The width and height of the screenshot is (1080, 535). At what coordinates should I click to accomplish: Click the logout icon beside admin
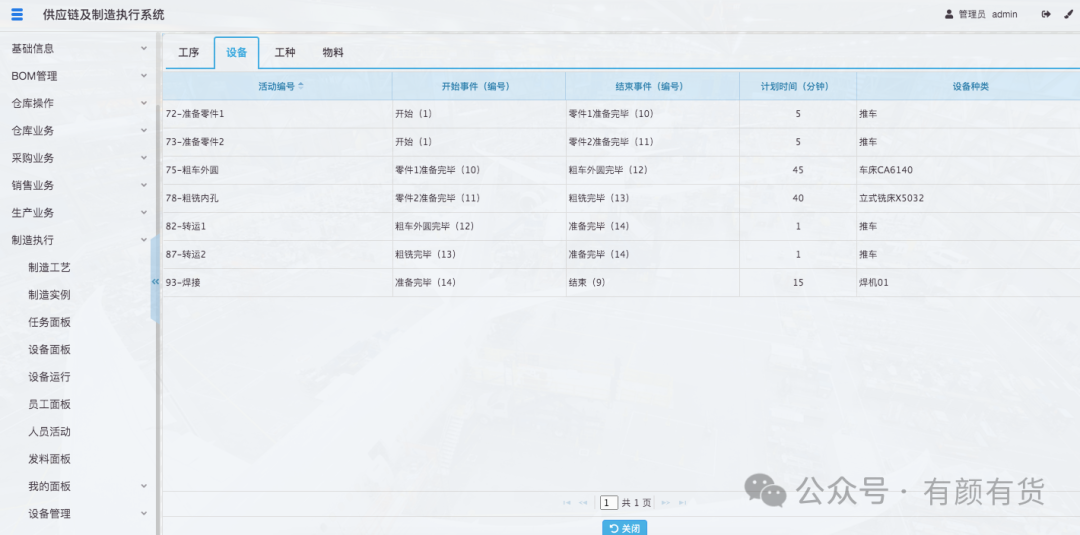(1046, 14)
